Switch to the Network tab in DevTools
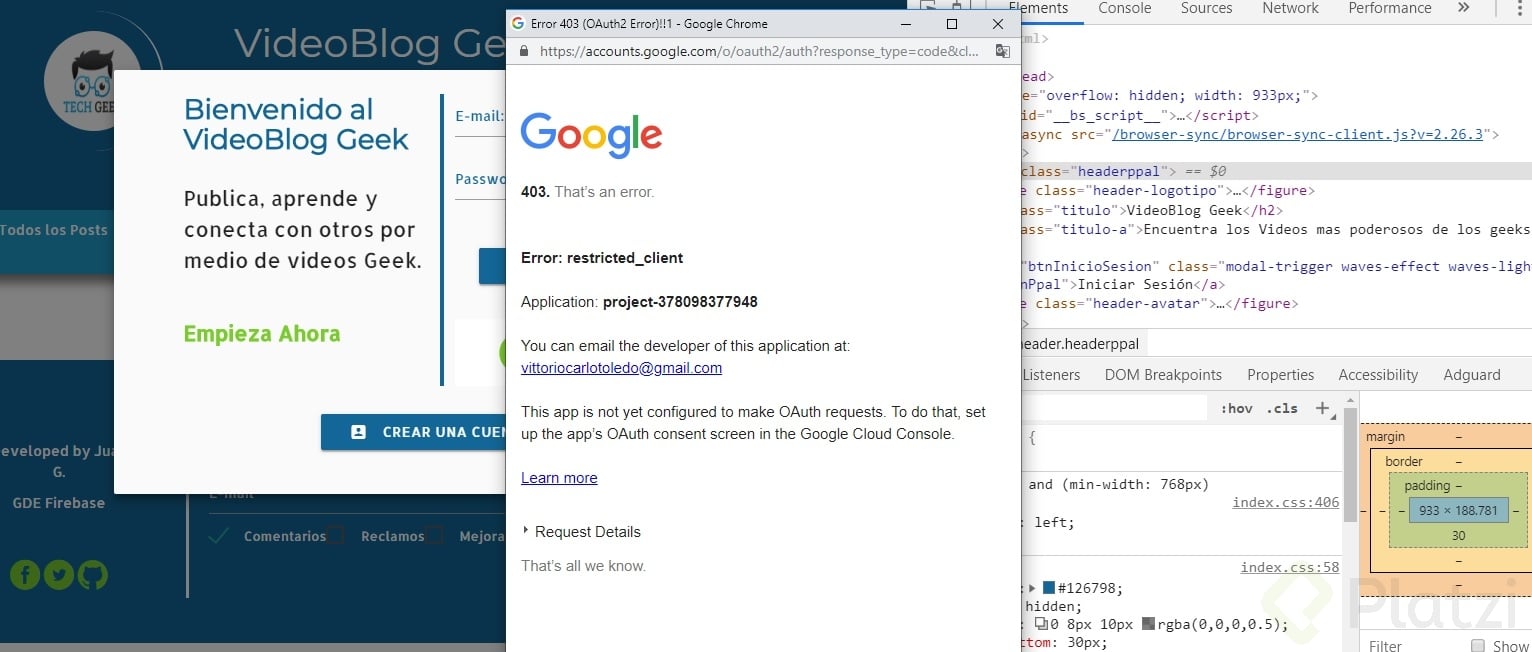 pyautogui.click(x=1290, y=8)
